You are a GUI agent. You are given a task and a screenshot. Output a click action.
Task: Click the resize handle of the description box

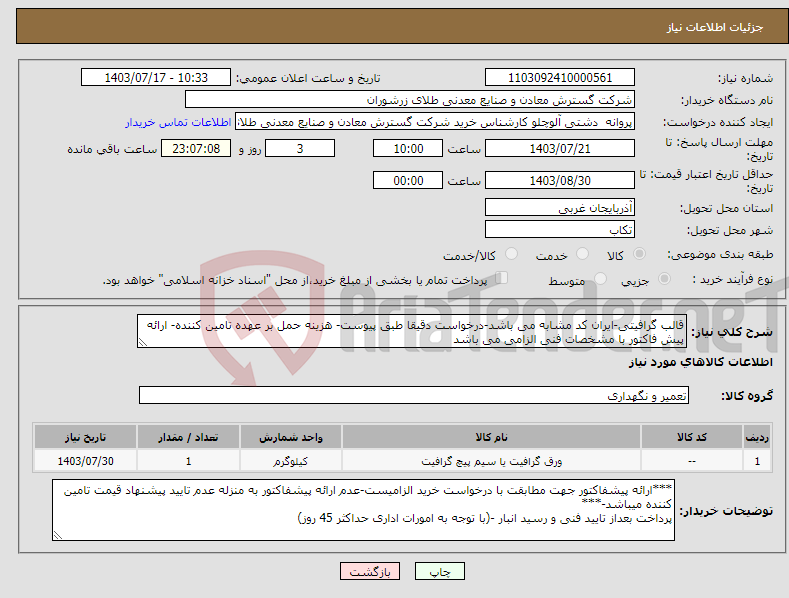(x=143, y=342)
